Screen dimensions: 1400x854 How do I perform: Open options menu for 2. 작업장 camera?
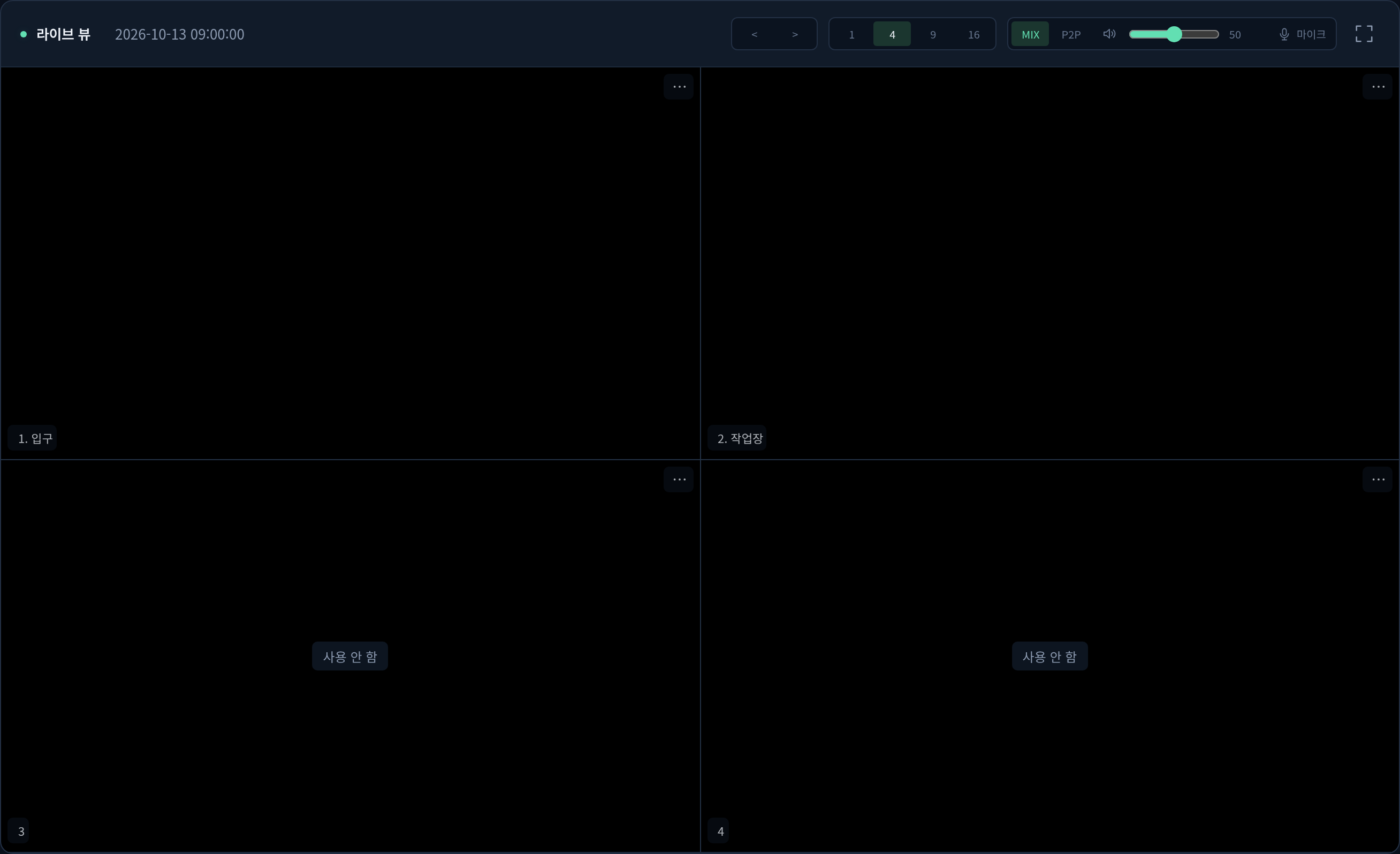[1378, 87]
